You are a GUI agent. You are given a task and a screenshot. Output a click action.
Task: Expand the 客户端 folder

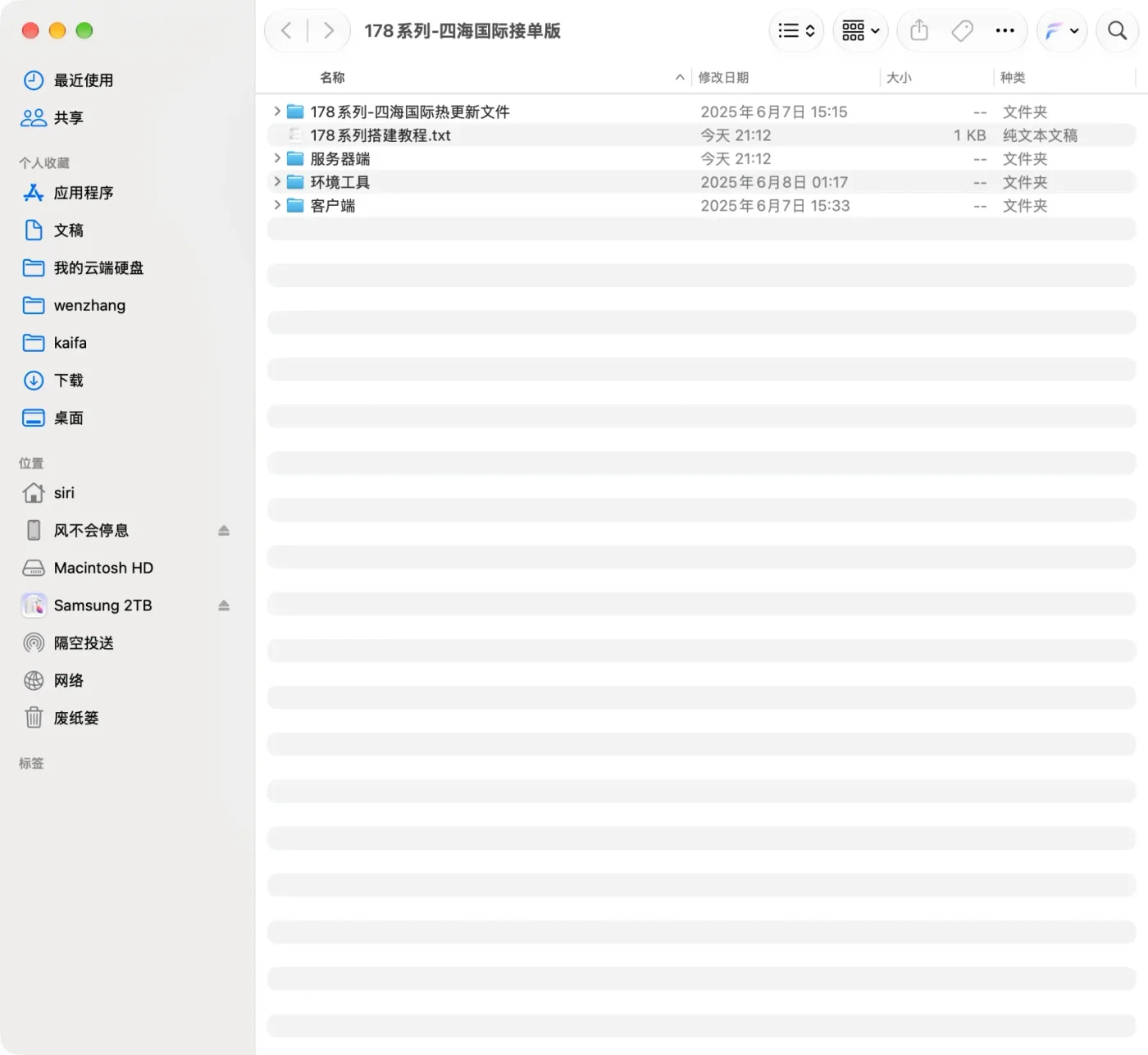click(277, 205)
